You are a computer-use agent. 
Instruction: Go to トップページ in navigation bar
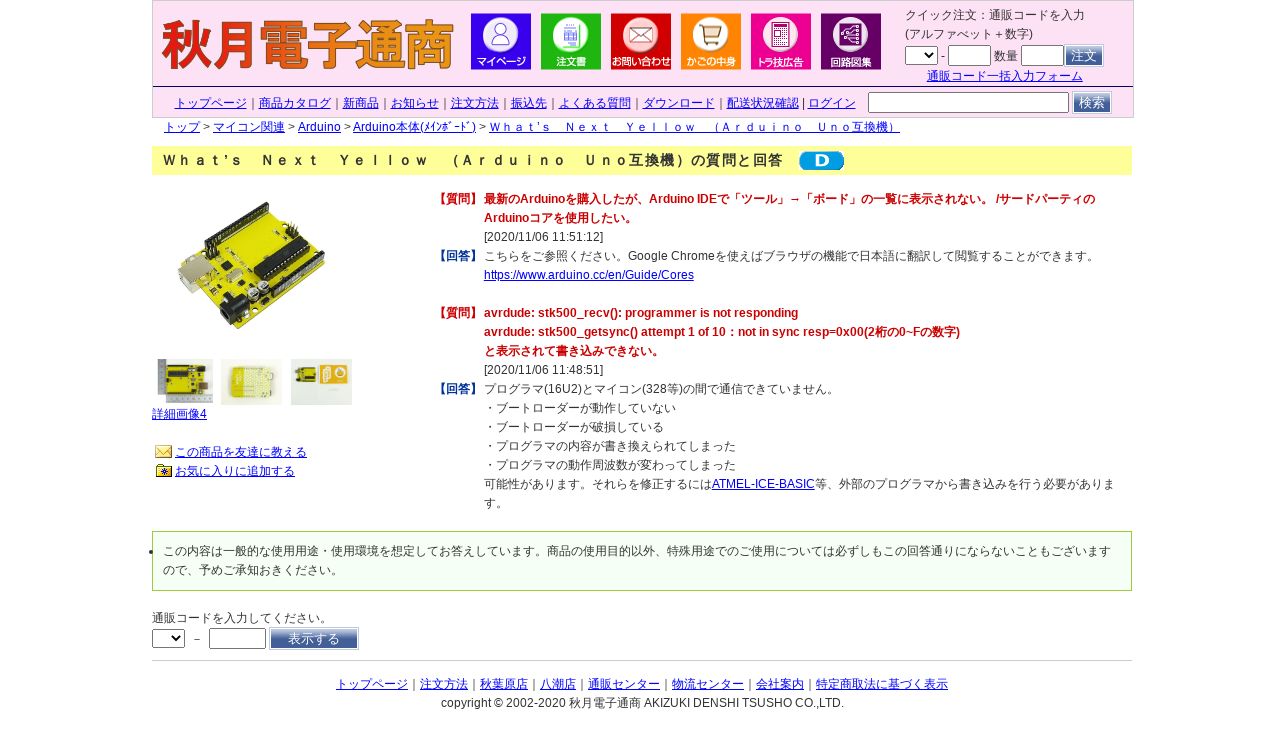pyautogui.click(x=210, y=103)
